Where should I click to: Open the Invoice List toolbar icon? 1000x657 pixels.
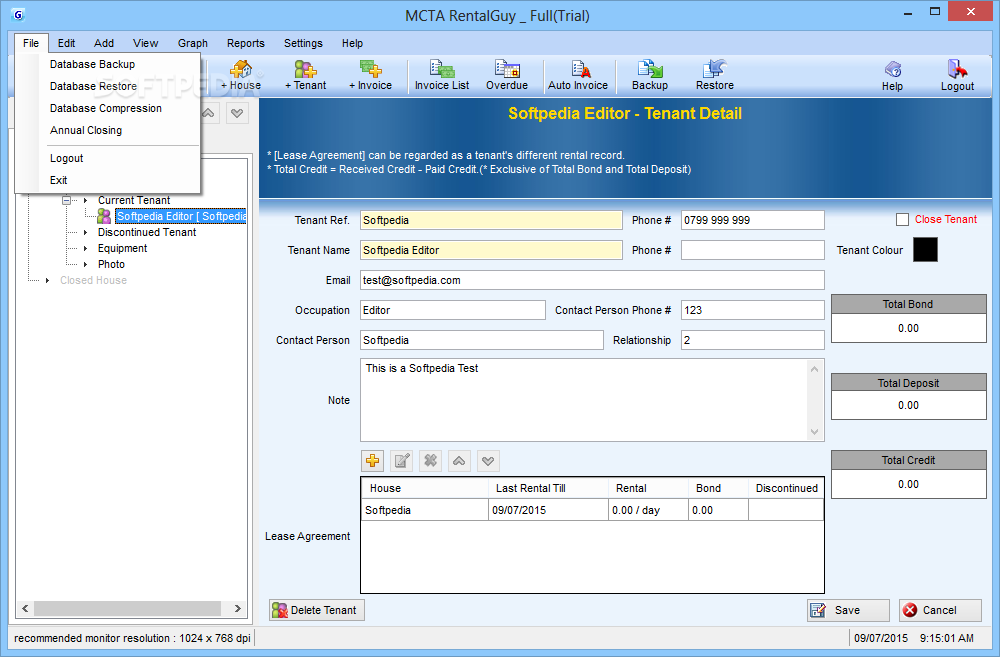click(442, 75)
